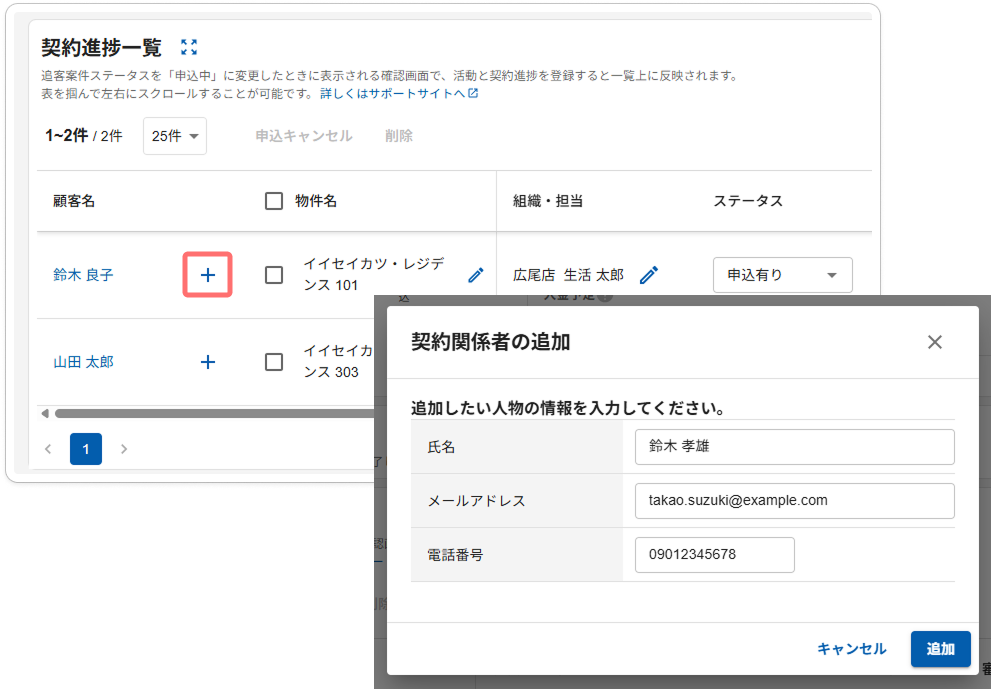The width and height of the screenshot is (991, 689).
Task: Open support site external link icon
Action: (x=473, y=94)
